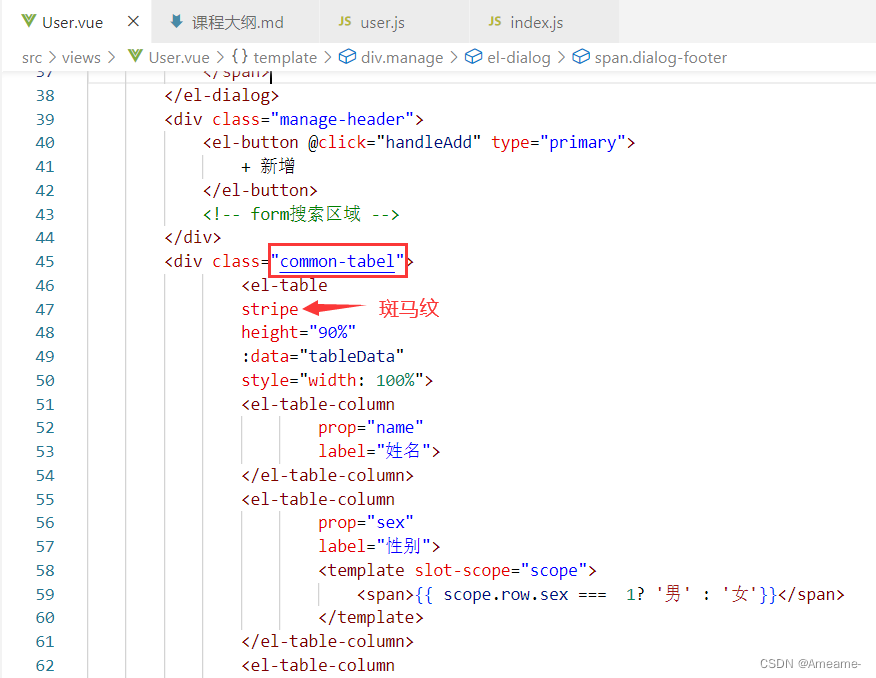Image resolution: width=876 pixels, height=678 pixels.
Task: Open the user.js tab
Action: tap(394, 22)
